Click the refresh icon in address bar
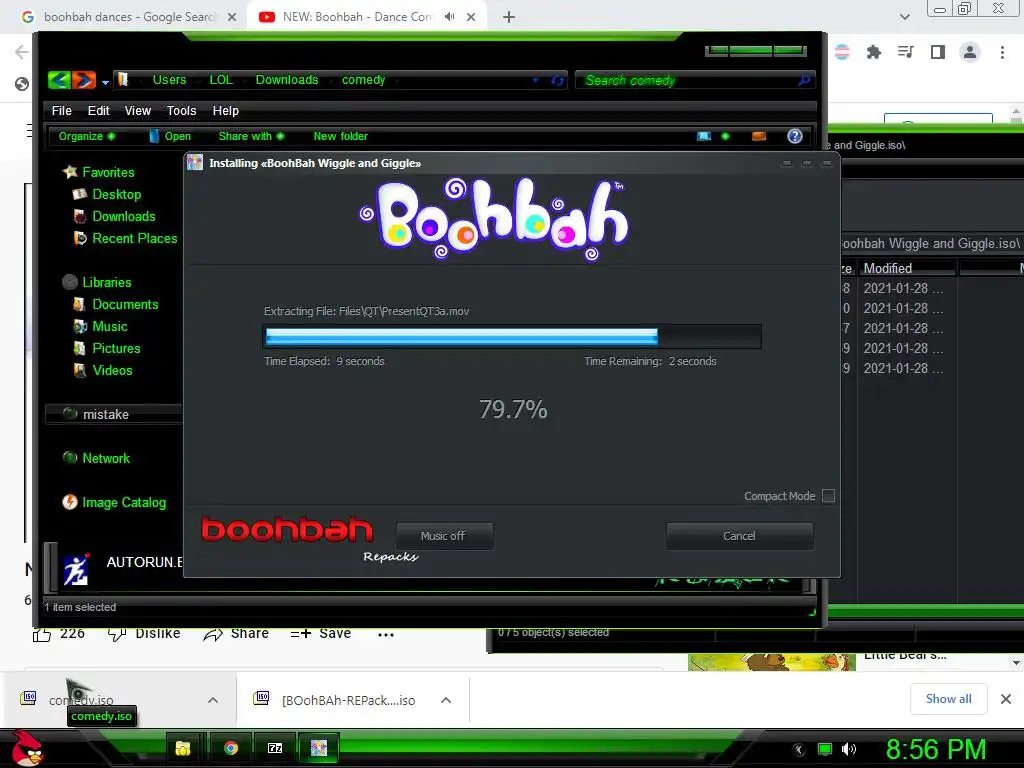The width and height of the screenshot is (1024, 768). pos(557,80)
